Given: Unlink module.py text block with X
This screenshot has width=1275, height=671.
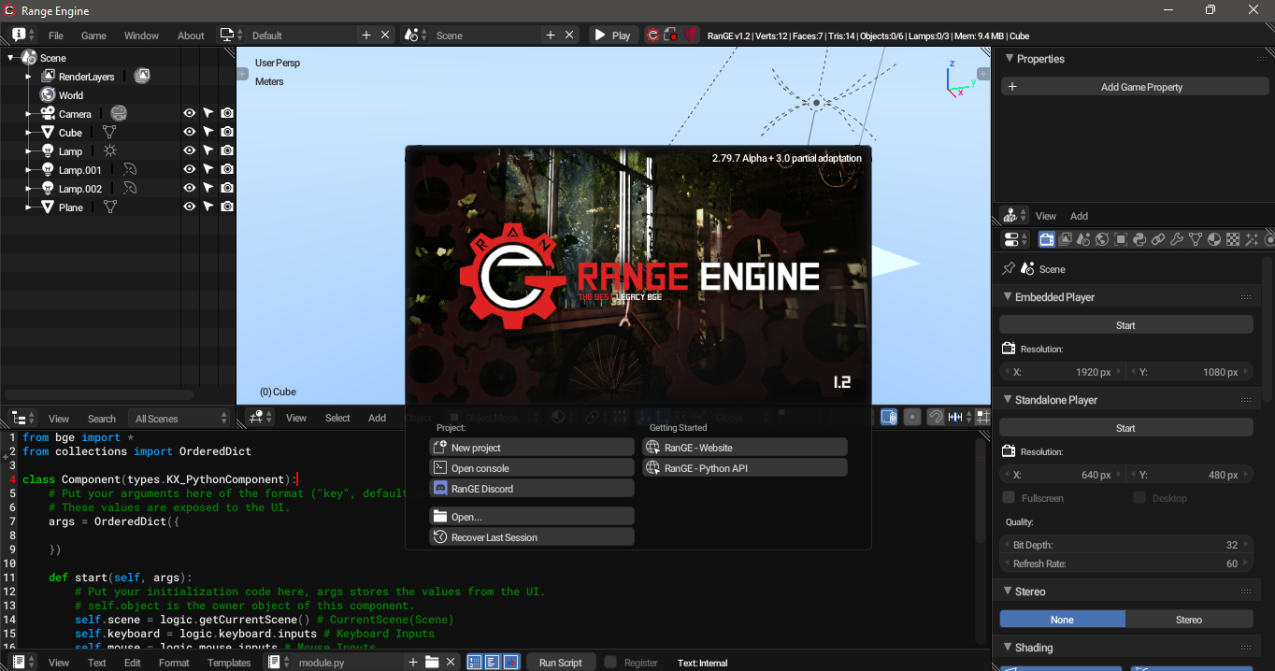Looking at the screenshot, I should [451, 662].
